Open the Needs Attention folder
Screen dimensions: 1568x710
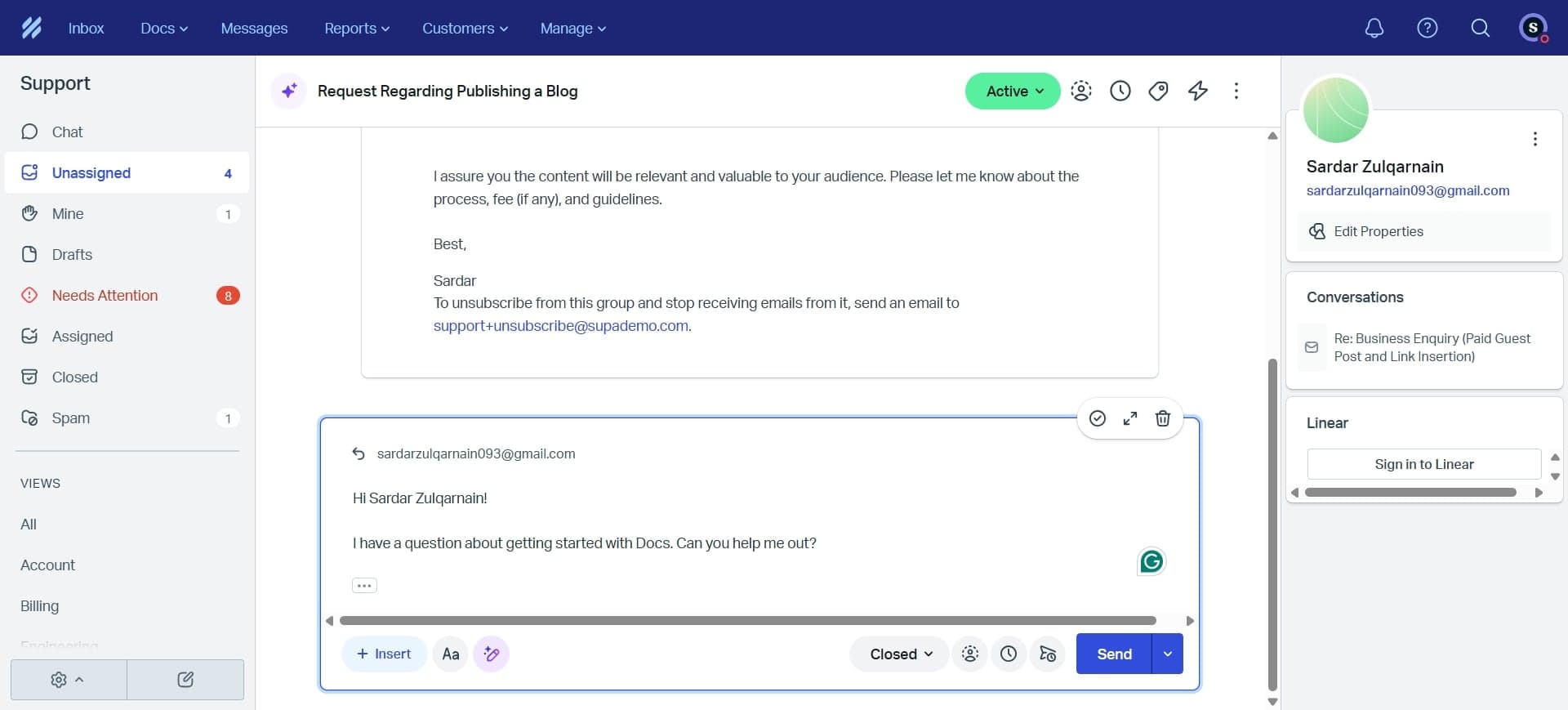pyautogui.click(x=127, y=295)
